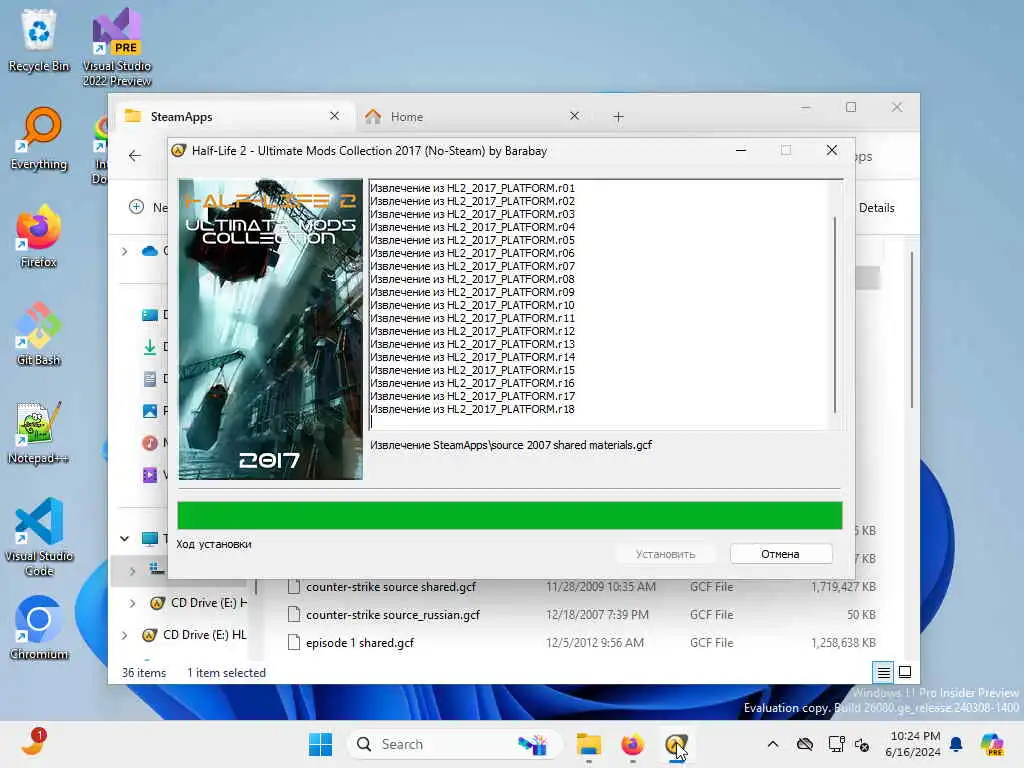The width and height of the screenshot is (1024, 768).
Task: Open Videos quick access icon in sidebar
Action: point(150,475)
